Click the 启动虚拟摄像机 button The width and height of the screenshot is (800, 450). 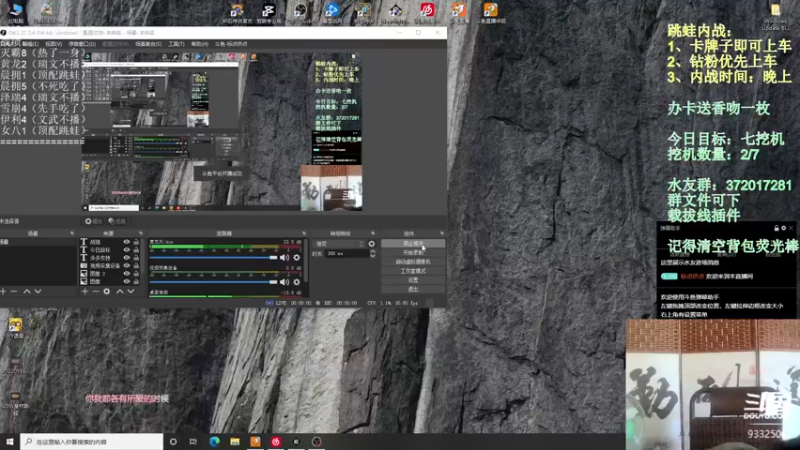pos(413,262)
